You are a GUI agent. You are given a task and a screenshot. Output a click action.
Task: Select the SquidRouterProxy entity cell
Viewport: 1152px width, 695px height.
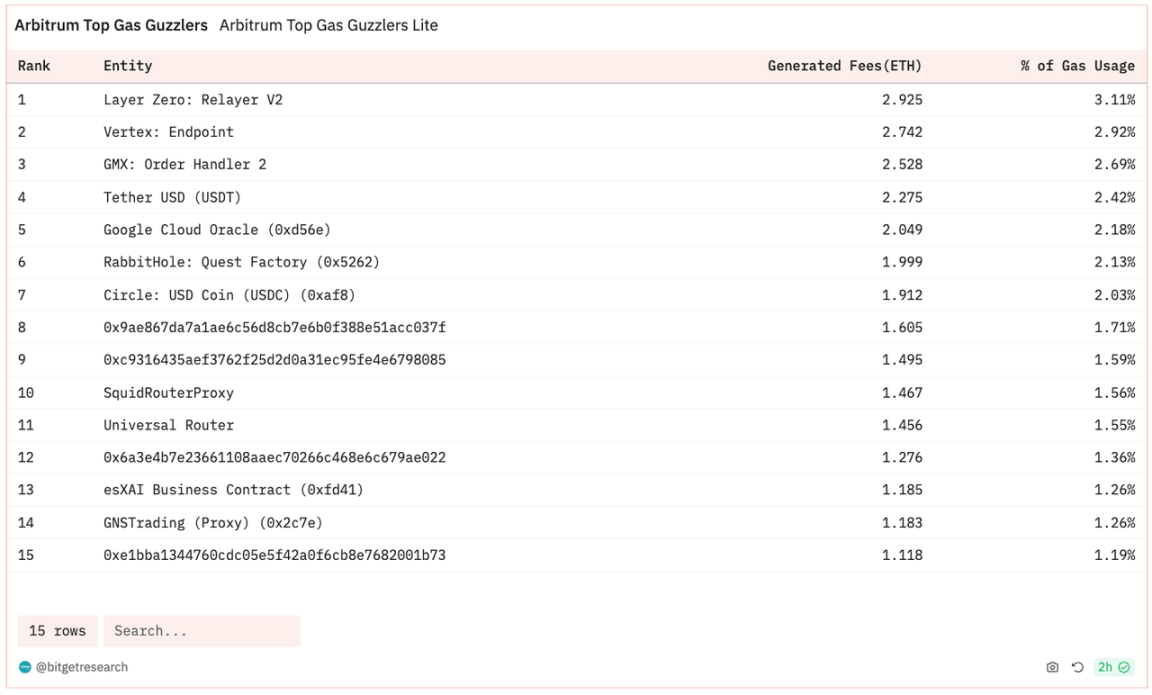pyautogui.click(x=168, y=393)
